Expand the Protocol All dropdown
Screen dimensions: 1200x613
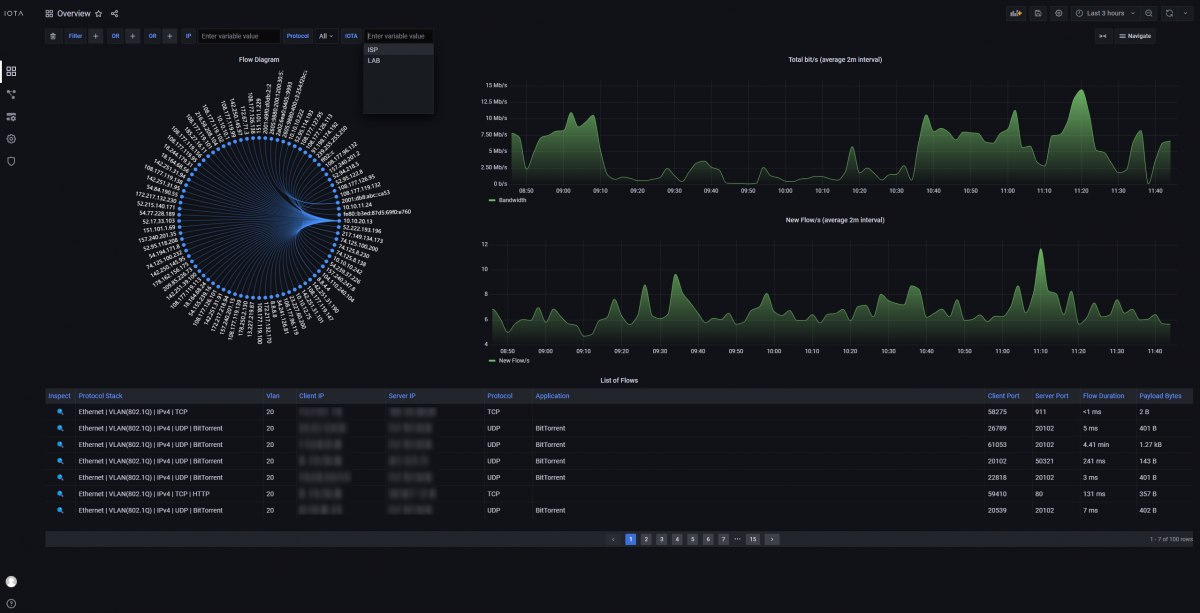click(x=326, y=36)
